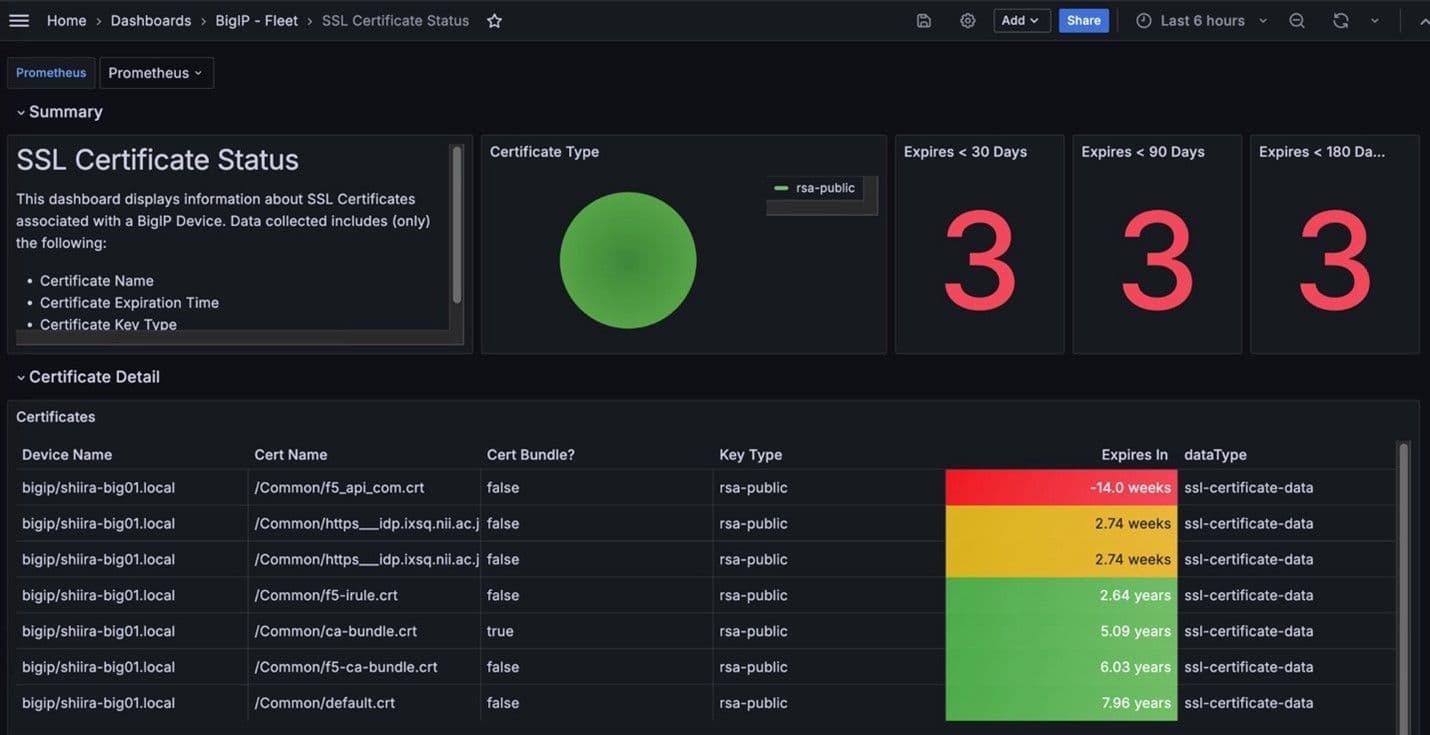Star this dashboard as favorite
Viewport: 1430px width, 735px height.
point(494,21)
